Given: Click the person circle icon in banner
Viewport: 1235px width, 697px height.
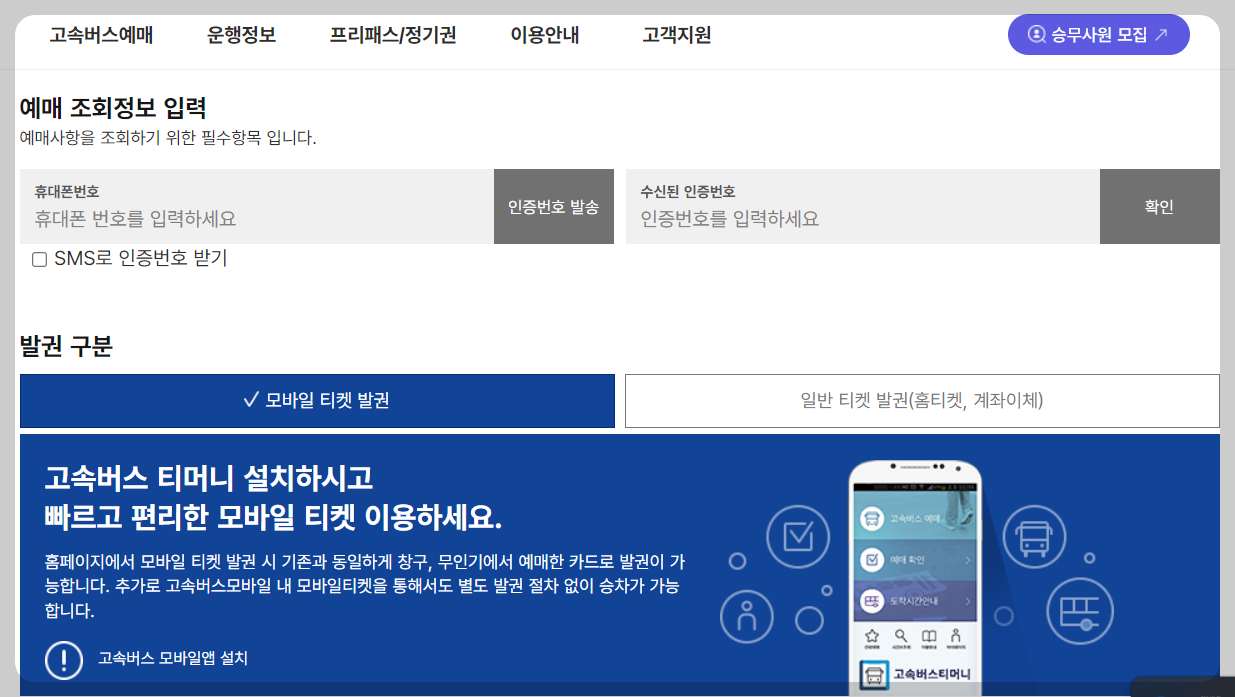Looking at the screenshot, I should coord(747,617).
